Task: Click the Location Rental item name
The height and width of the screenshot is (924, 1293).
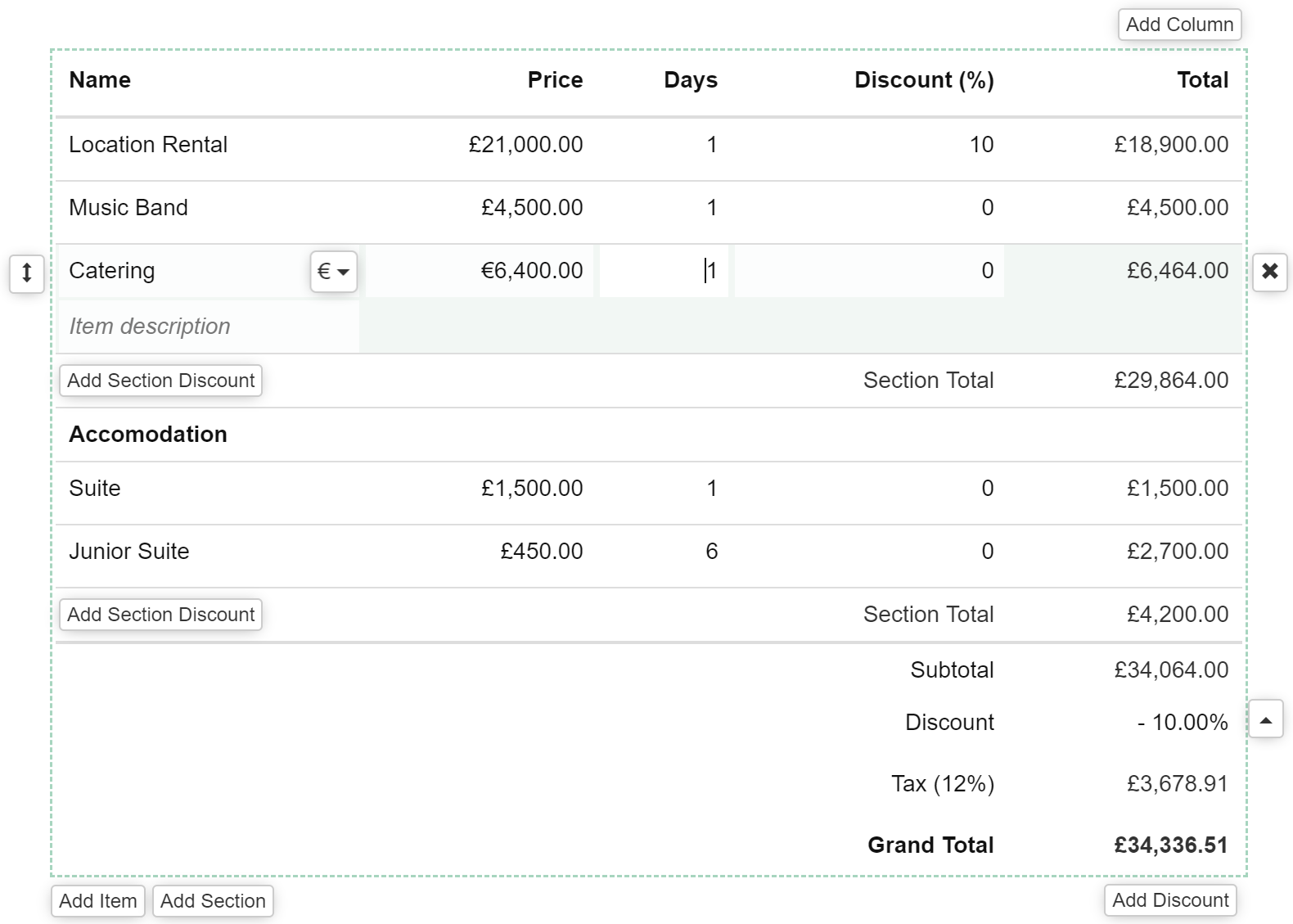Action: 148,145
